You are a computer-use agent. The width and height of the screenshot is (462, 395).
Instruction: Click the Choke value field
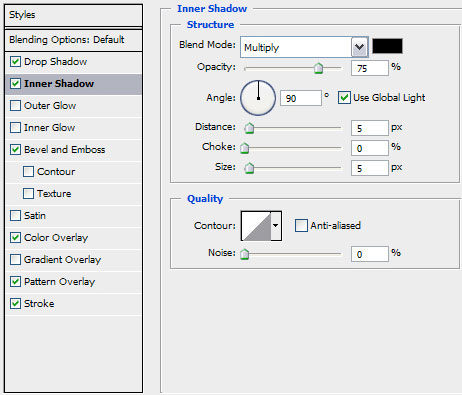[x=370, y=148]
